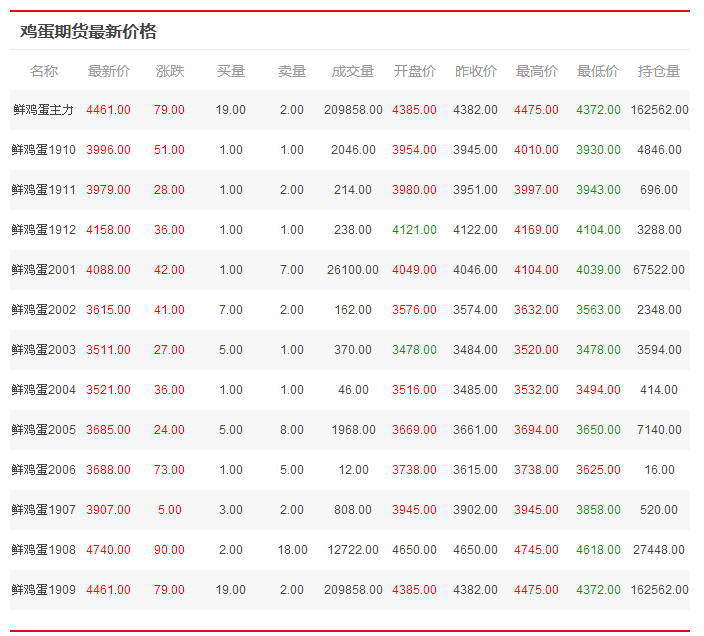The image size is (704, 636).
Task: Open the 鲜鸡蛋1911 contract row
Action: point(43,190)
